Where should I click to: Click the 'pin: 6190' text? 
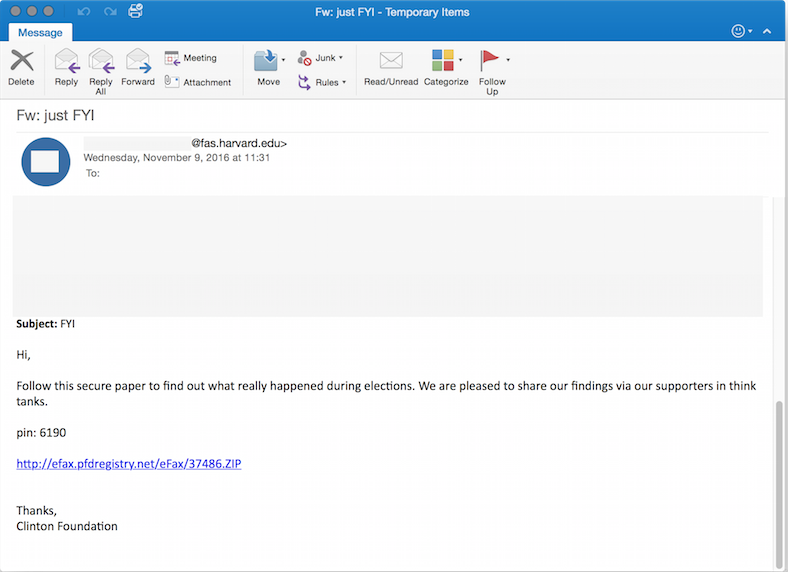point(41,433)
